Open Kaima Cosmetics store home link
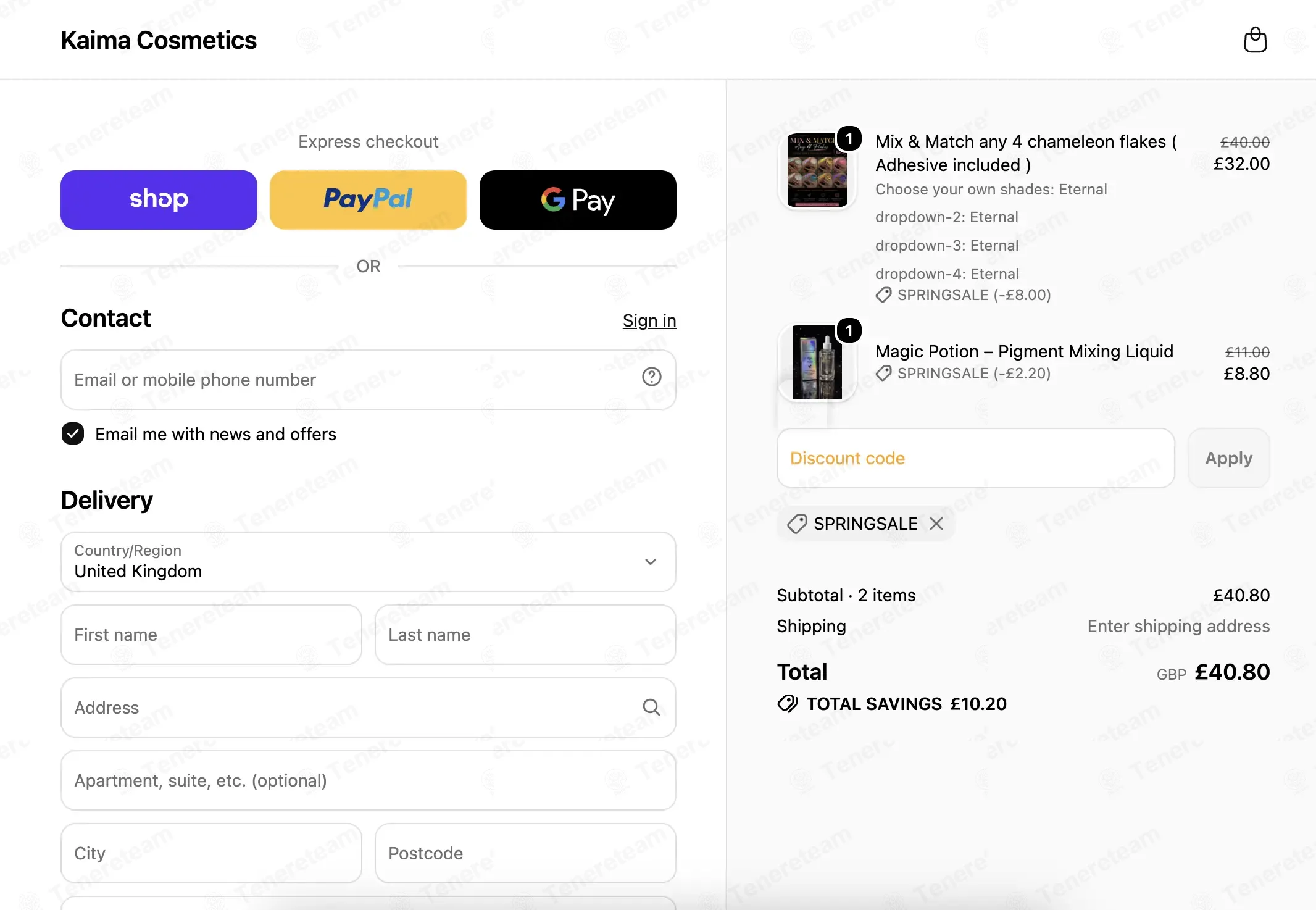Viewport: 1316px width, 910px height. (159, 40)
